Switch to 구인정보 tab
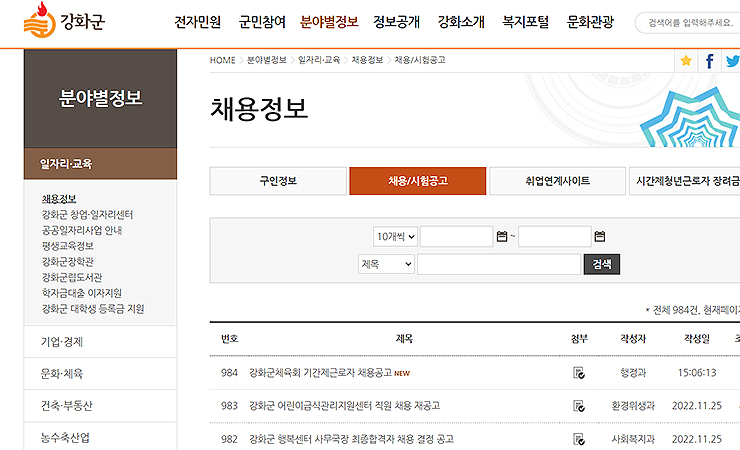The image size is (740, 450). click(278, 181)
